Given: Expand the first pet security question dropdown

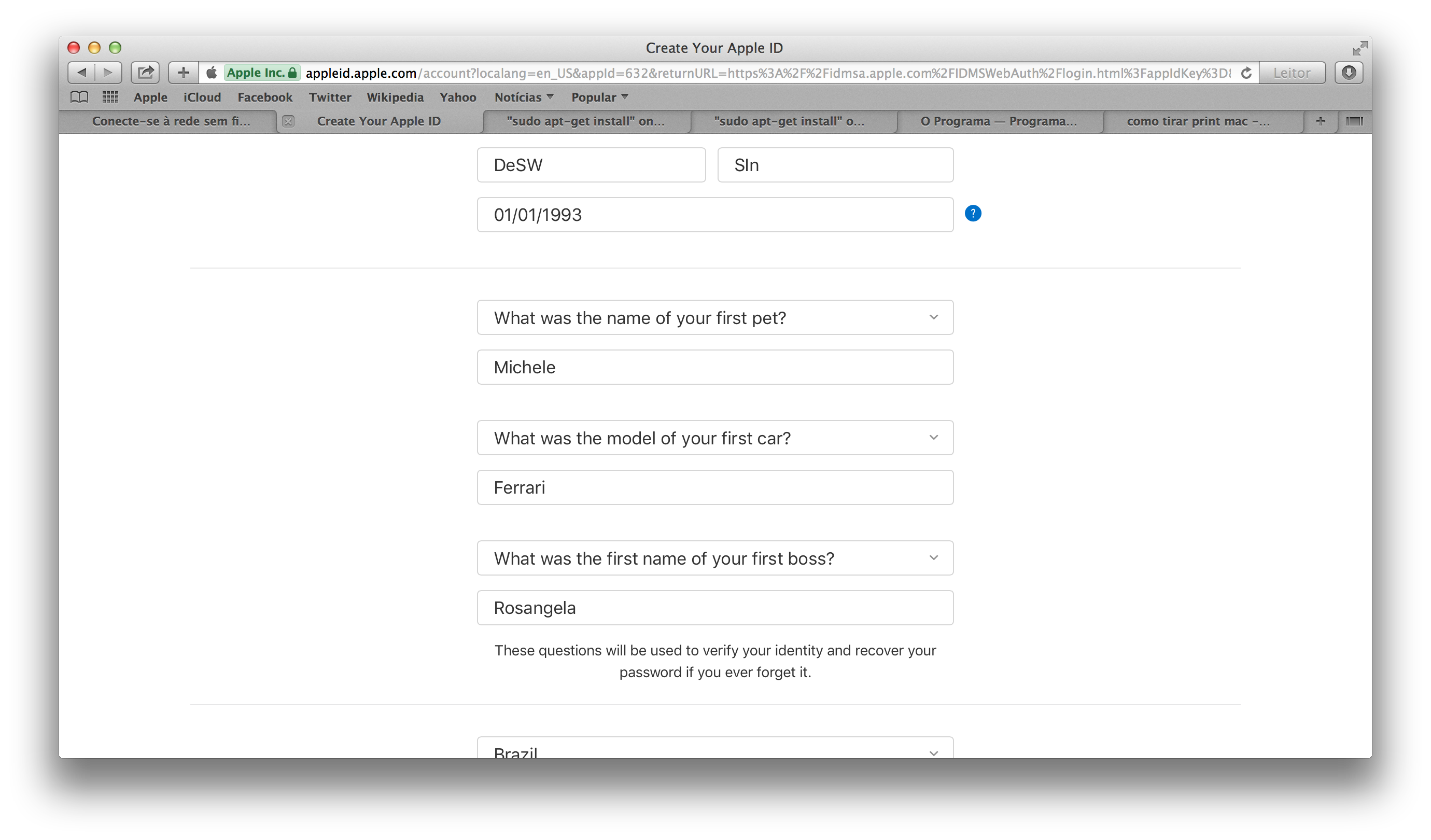Looking at the screenshot, I should [714, 317].
